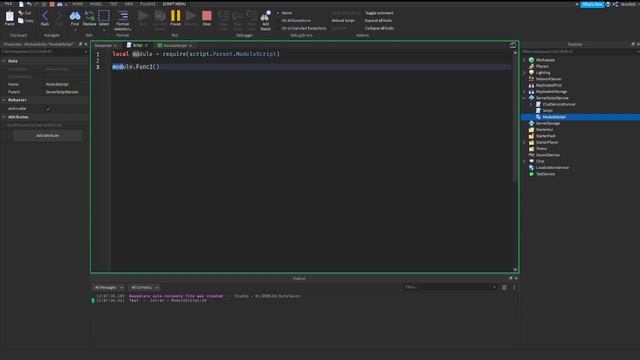Select the SCRIPT MENU ribbon tab
640x360 pixels.
[174, 4]
